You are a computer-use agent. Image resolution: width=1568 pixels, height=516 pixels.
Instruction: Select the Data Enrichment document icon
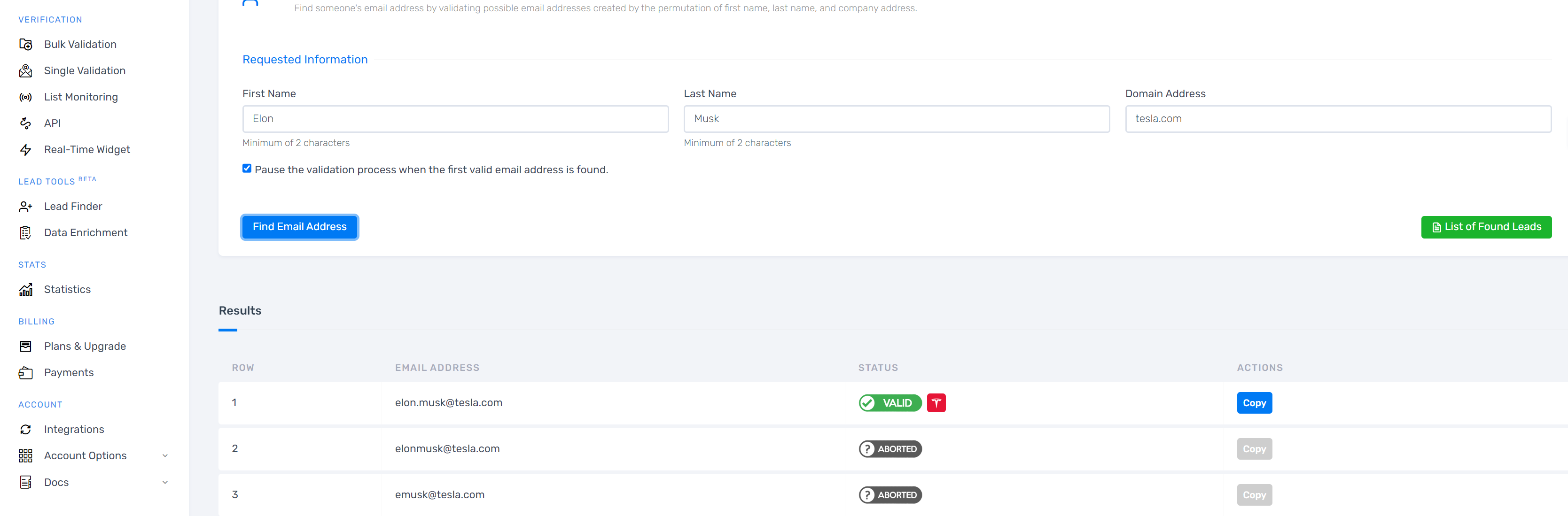(x=25, y=232)
